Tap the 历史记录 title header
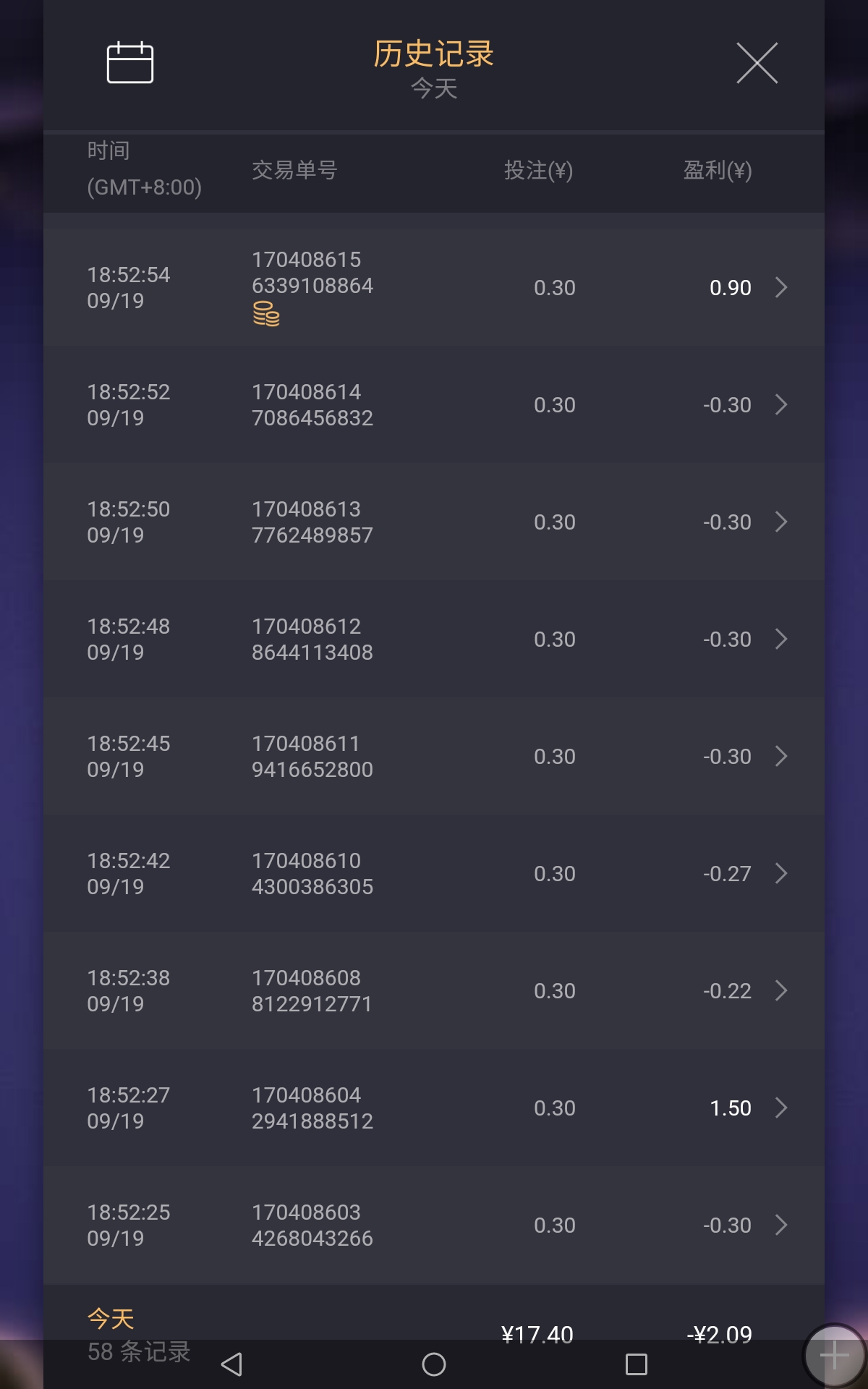Viewport: 868px width, 1389px height. click(433, 54)
